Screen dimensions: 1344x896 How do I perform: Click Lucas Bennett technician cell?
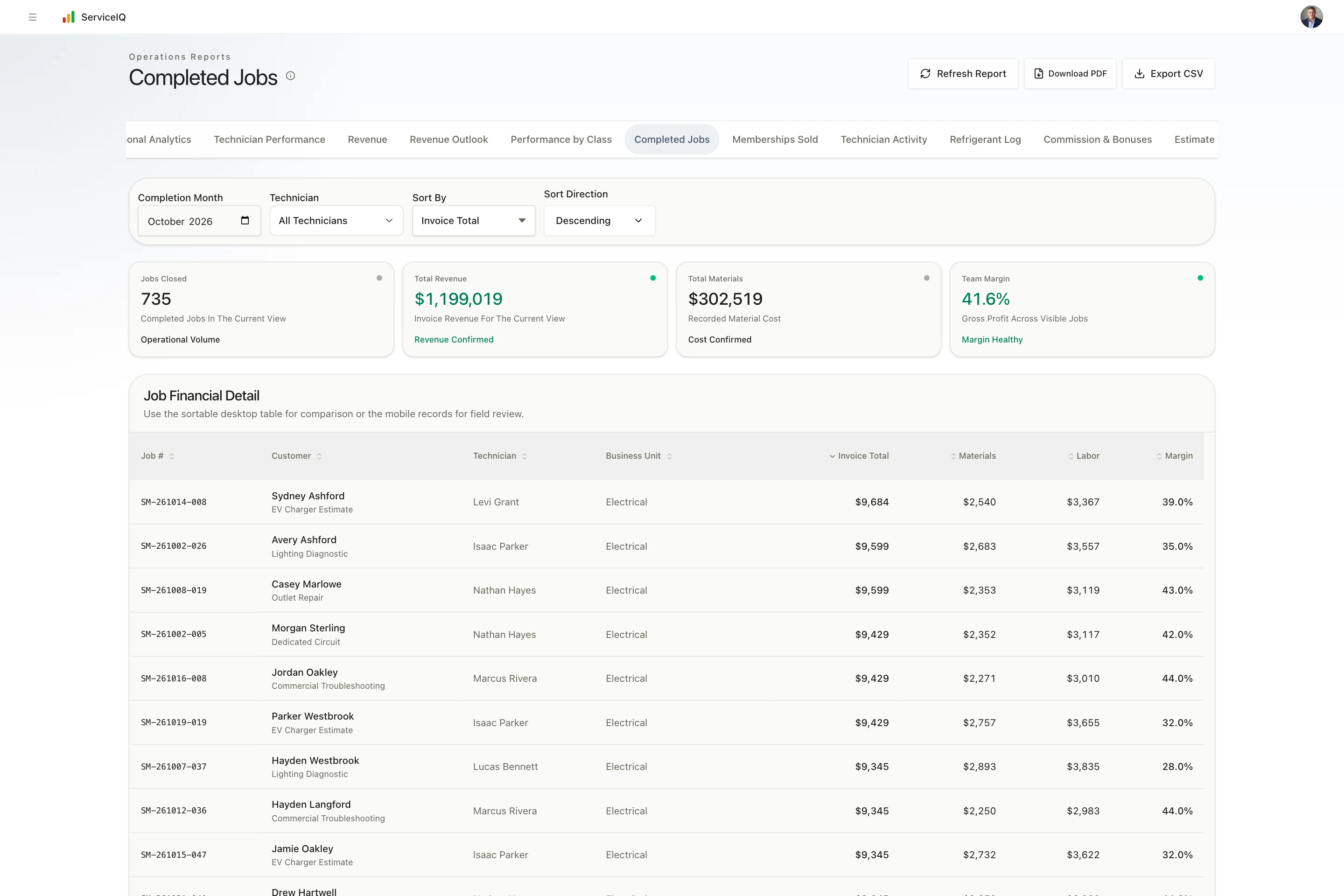tap(505, 767)
